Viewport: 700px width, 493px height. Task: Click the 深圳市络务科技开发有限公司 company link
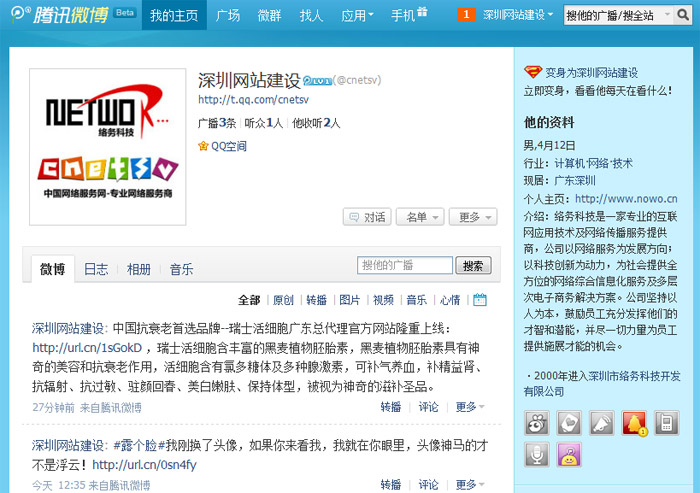602,384
